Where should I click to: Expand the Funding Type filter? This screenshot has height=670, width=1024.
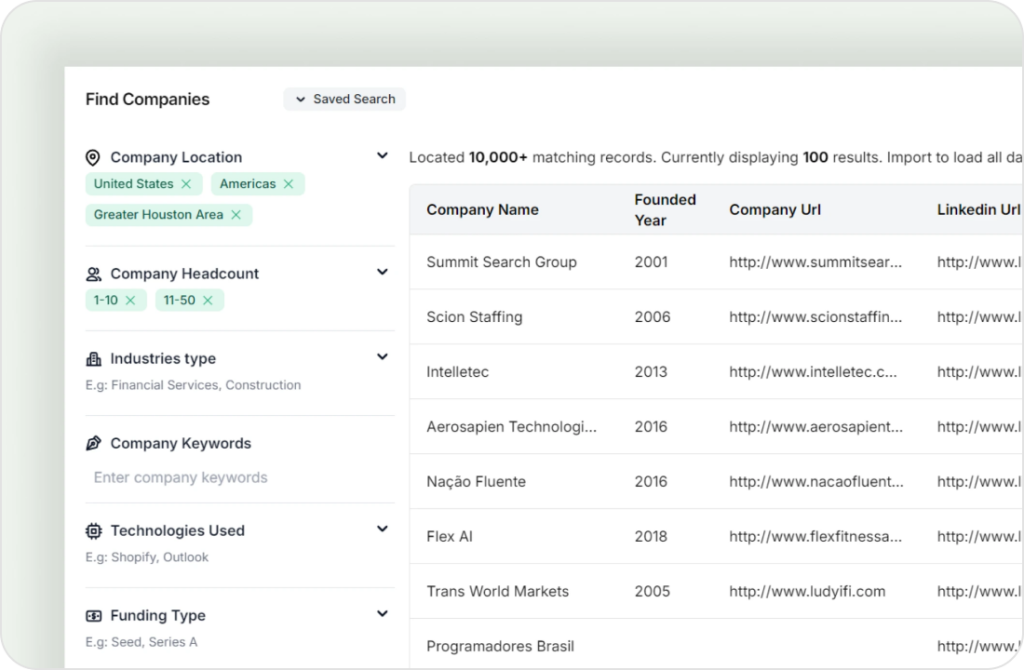381,614
